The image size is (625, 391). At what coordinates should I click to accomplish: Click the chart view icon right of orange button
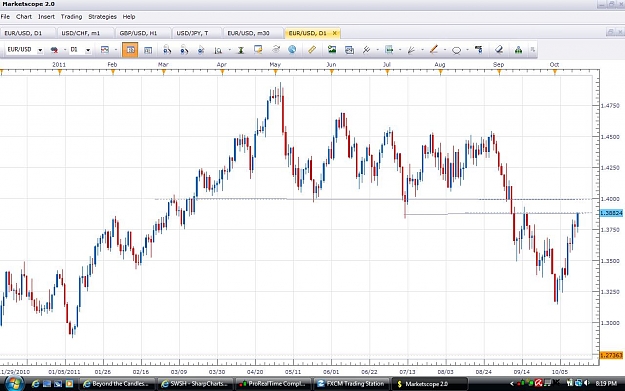[148, 50]
